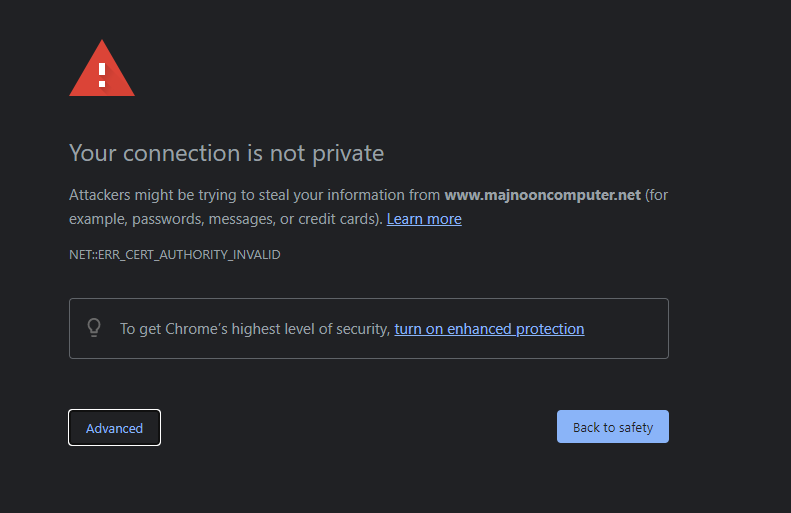Click the bold www.majnooncomputer.net domain text

tap(542, 195)
